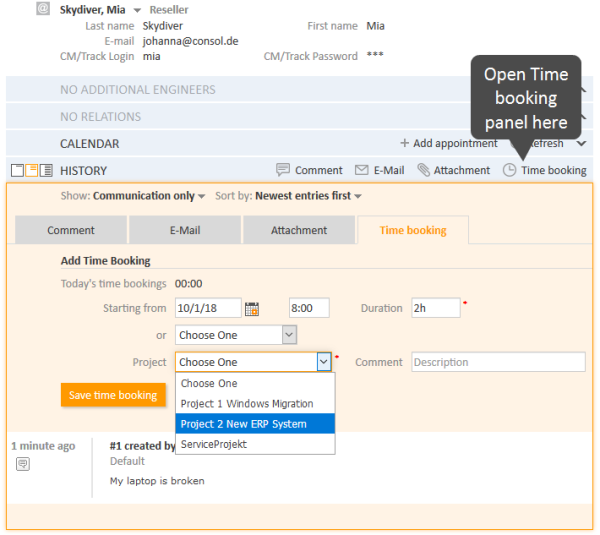
Task: Click the @ contact icon beside Skydiver, Mia
Action: (x=43, y=8)
